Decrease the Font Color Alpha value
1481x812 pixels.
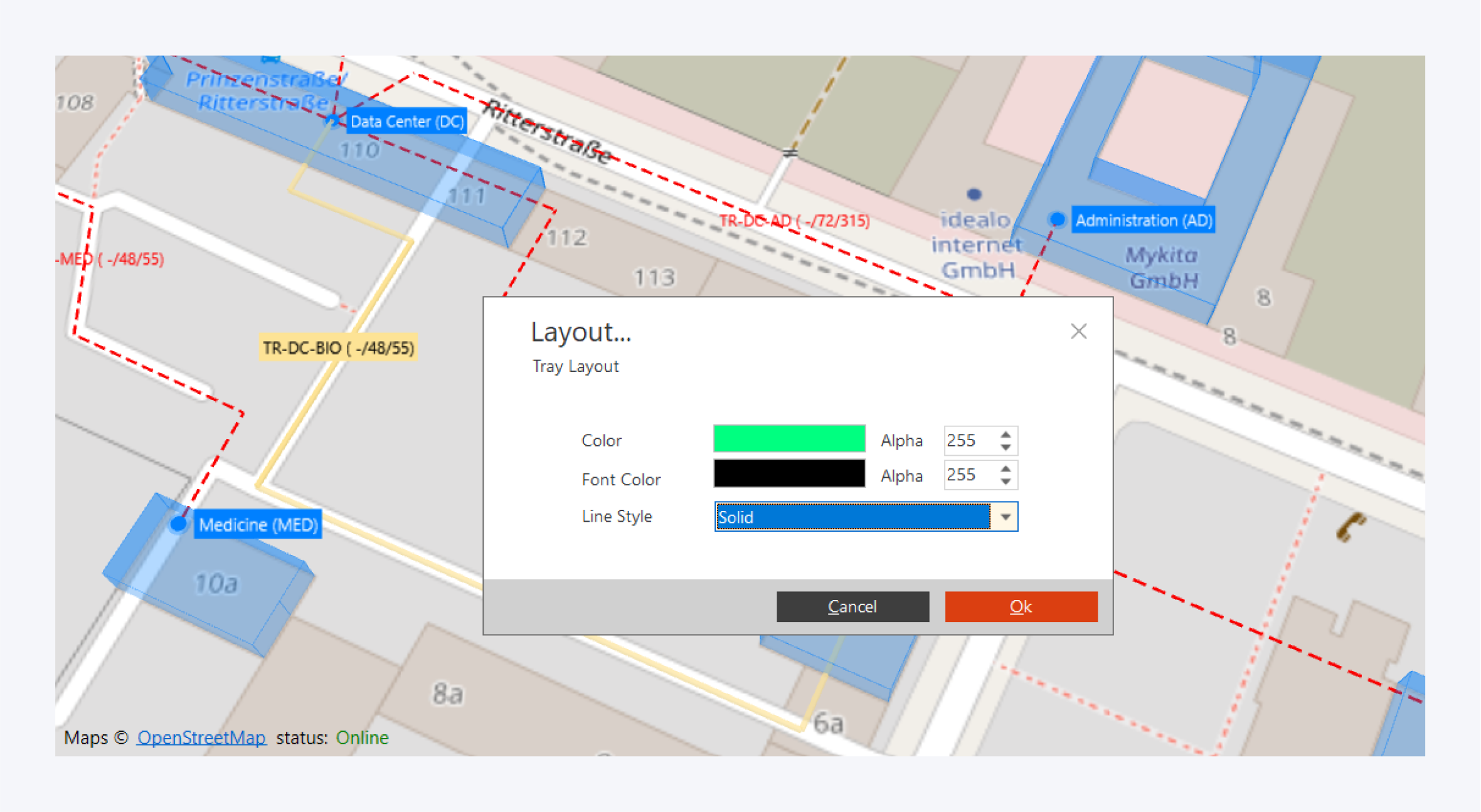click(x=1006, y=482)
